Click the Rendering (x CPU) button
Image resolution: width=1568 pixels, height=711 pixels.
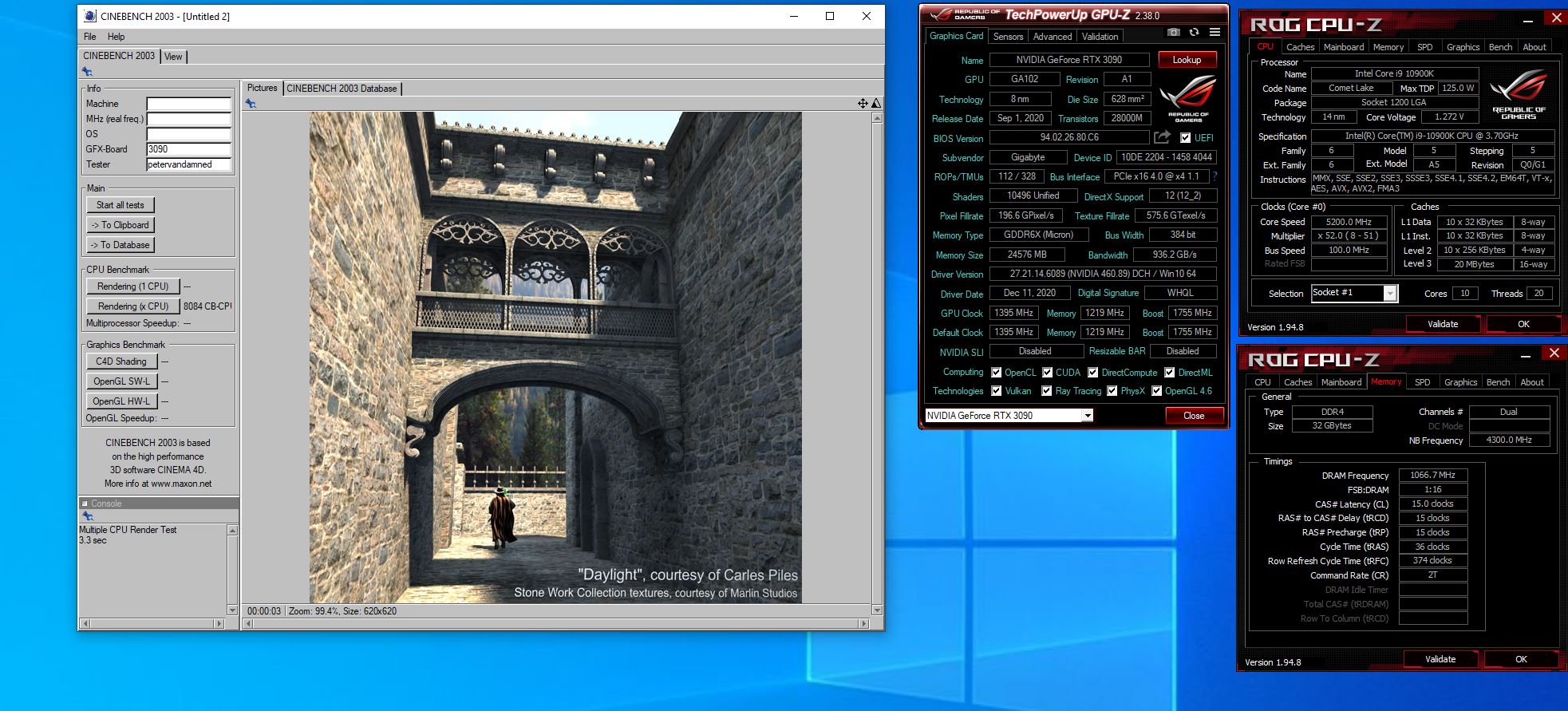point(132,306)
